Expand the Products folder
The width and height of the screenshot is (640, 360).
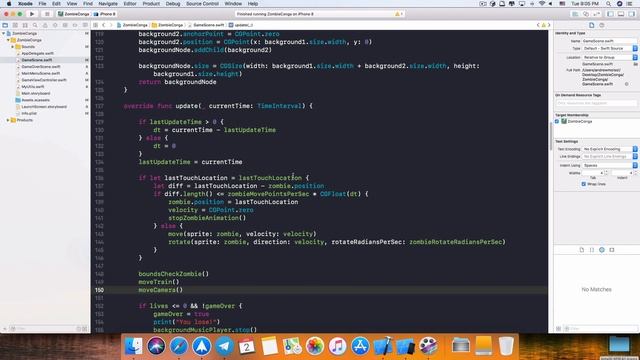(8, 120)
